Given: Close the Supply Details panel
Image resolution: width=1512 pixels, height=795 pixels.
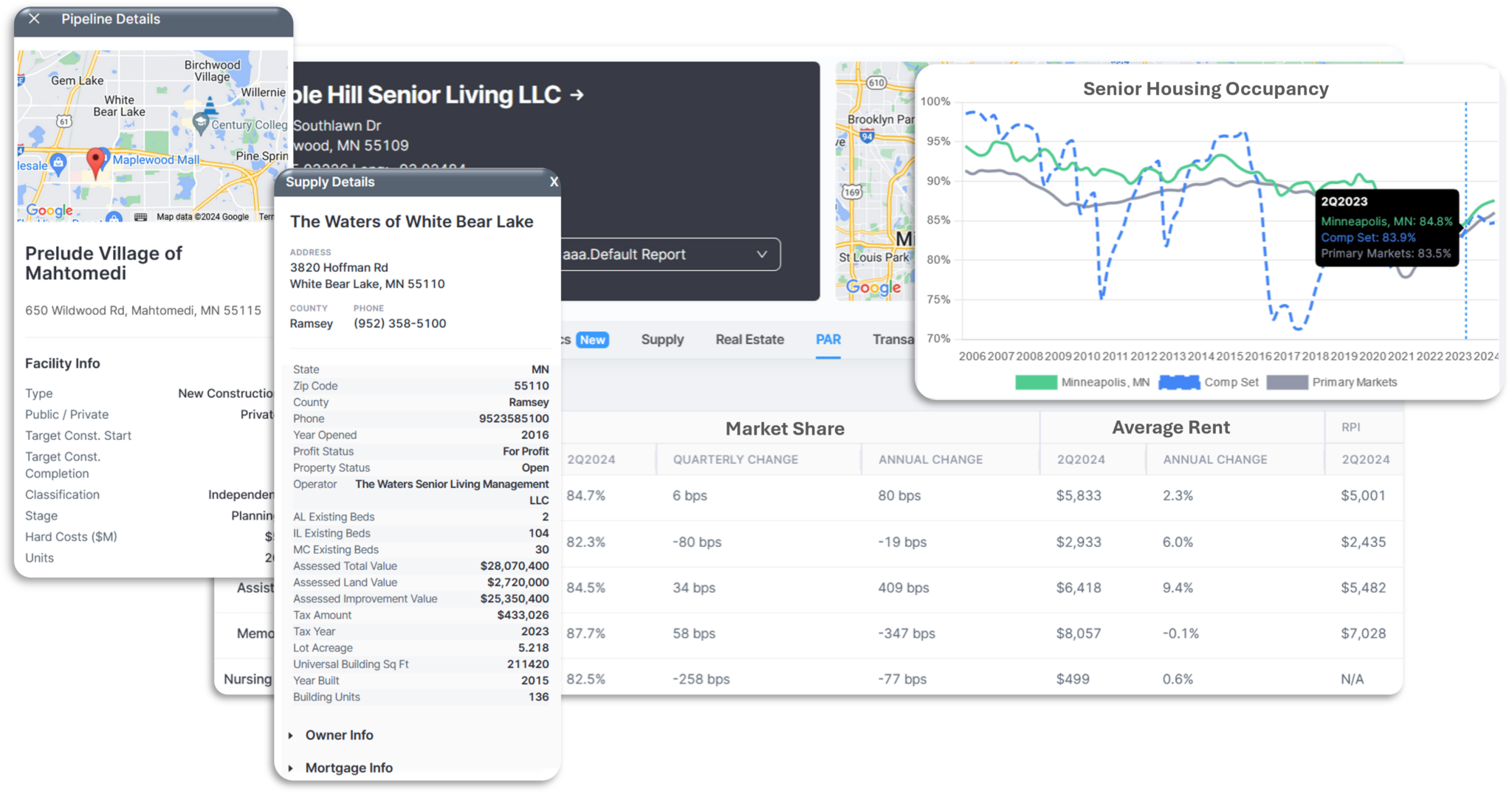Looking at the screenshot, I should click(554, 182).
